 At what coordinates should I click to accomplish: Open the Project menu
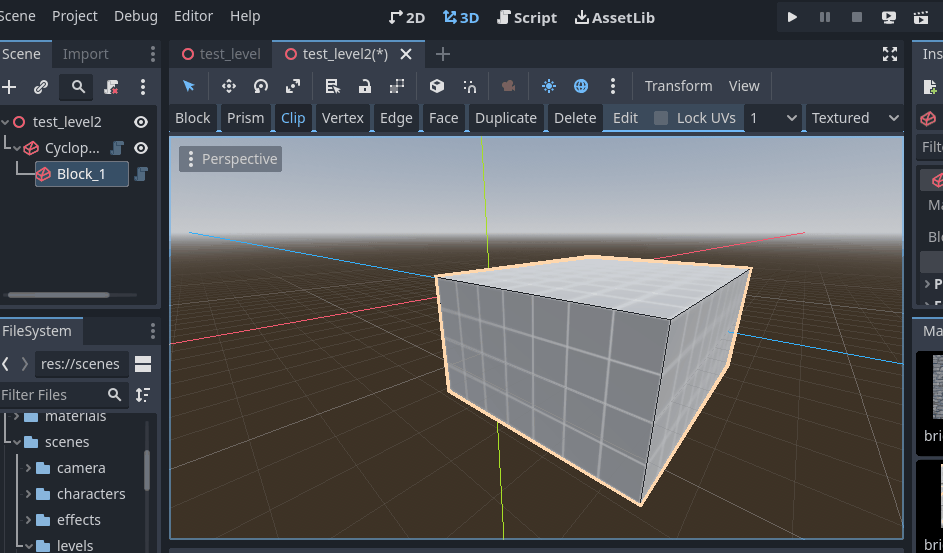75,16
